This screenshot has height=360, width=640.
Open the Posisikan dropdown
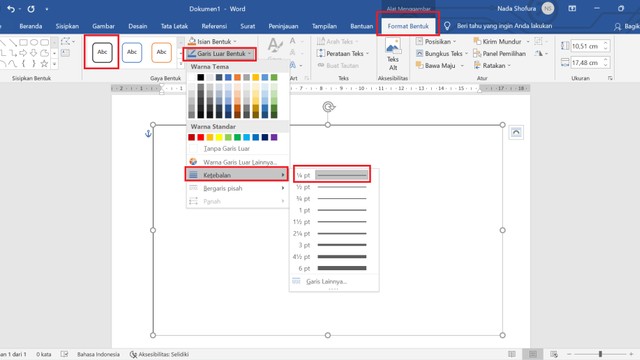(x=436, y=41)
